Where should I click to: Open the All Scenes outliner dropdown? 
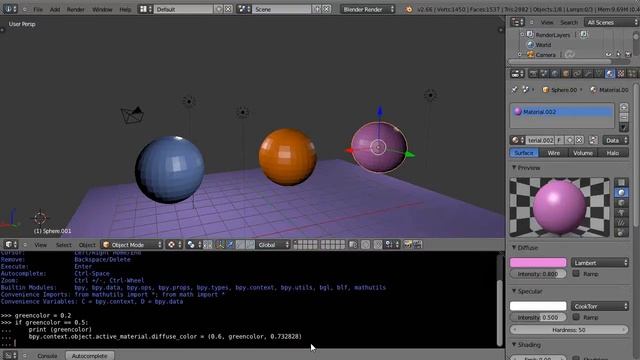pos(611,22)
